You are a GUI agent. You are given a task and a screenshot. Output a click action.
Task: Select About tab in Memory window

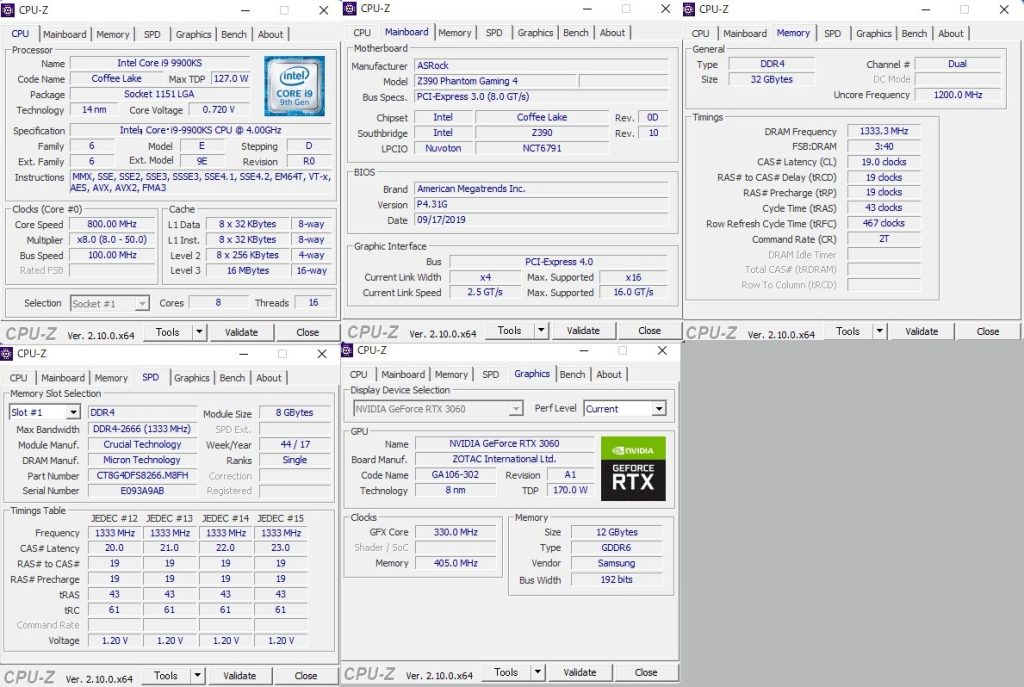point(950,33)
